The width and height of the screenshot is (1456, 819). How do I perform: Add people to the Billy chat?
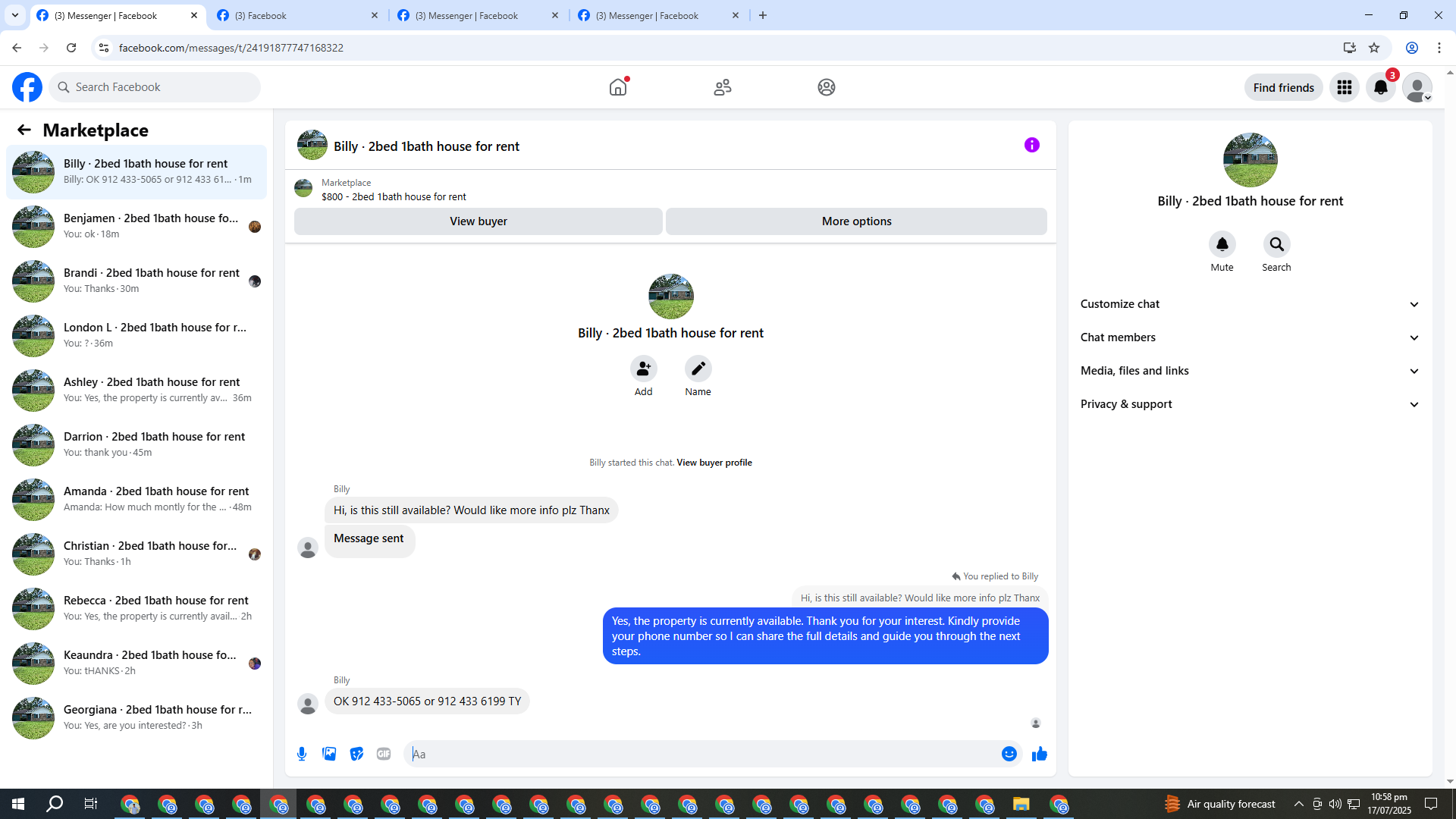click(x=644, y=369)
